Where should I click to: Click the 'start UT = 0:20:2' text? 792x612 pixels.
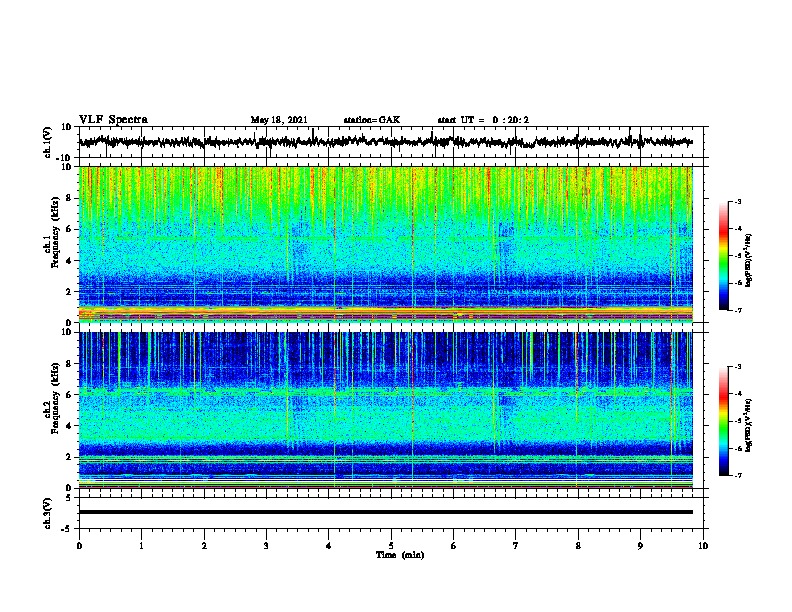click(483, 120)
